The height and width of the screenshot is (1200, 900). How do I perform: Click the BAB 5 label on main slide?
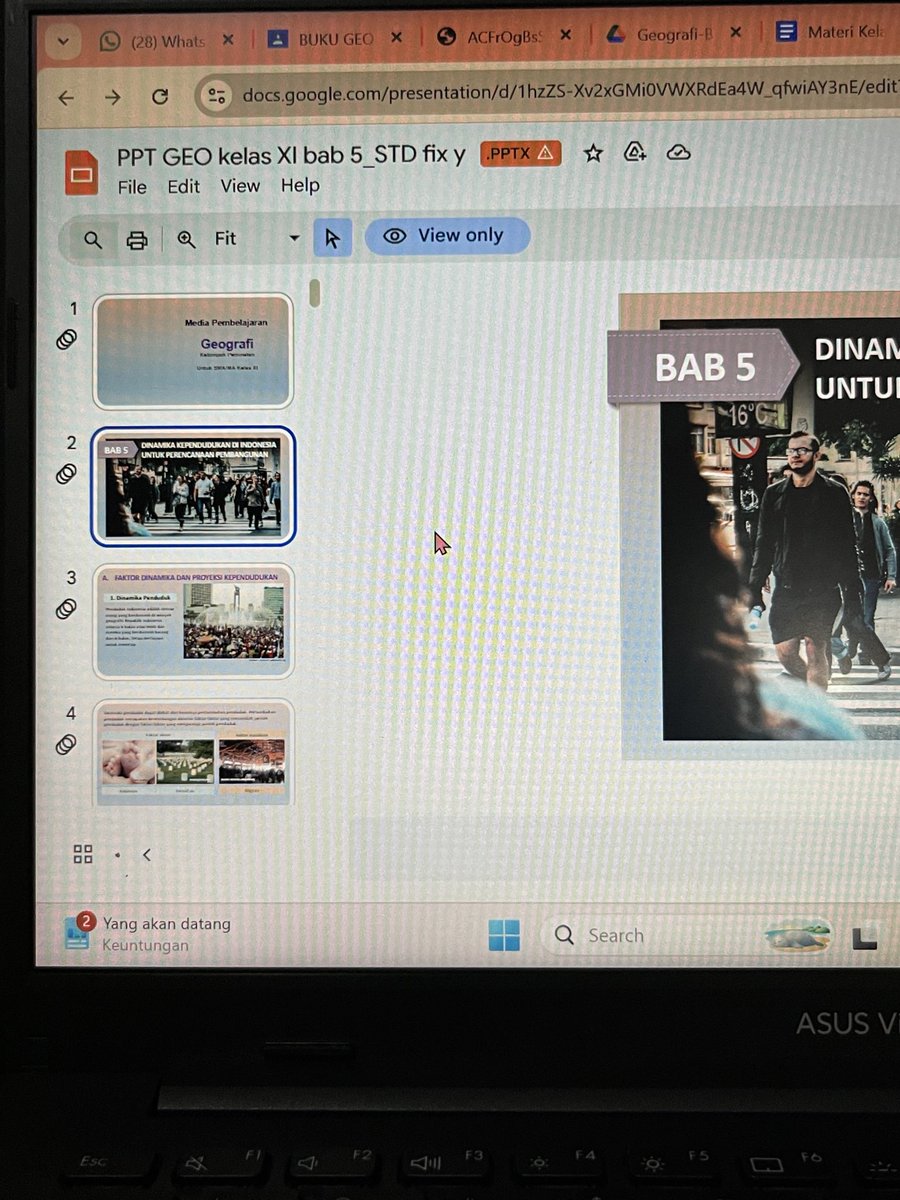705,367
